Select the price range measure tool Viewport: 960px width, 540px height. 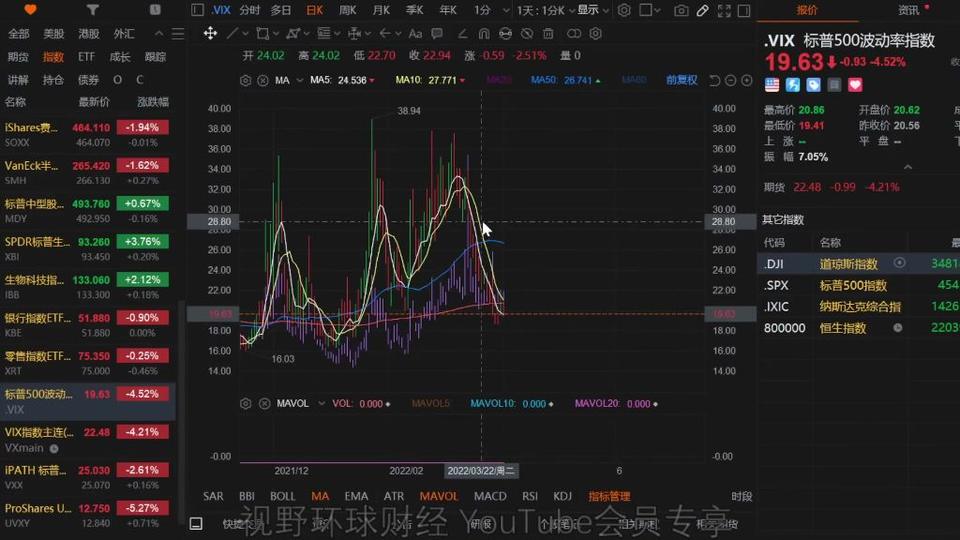coord(354,33)
